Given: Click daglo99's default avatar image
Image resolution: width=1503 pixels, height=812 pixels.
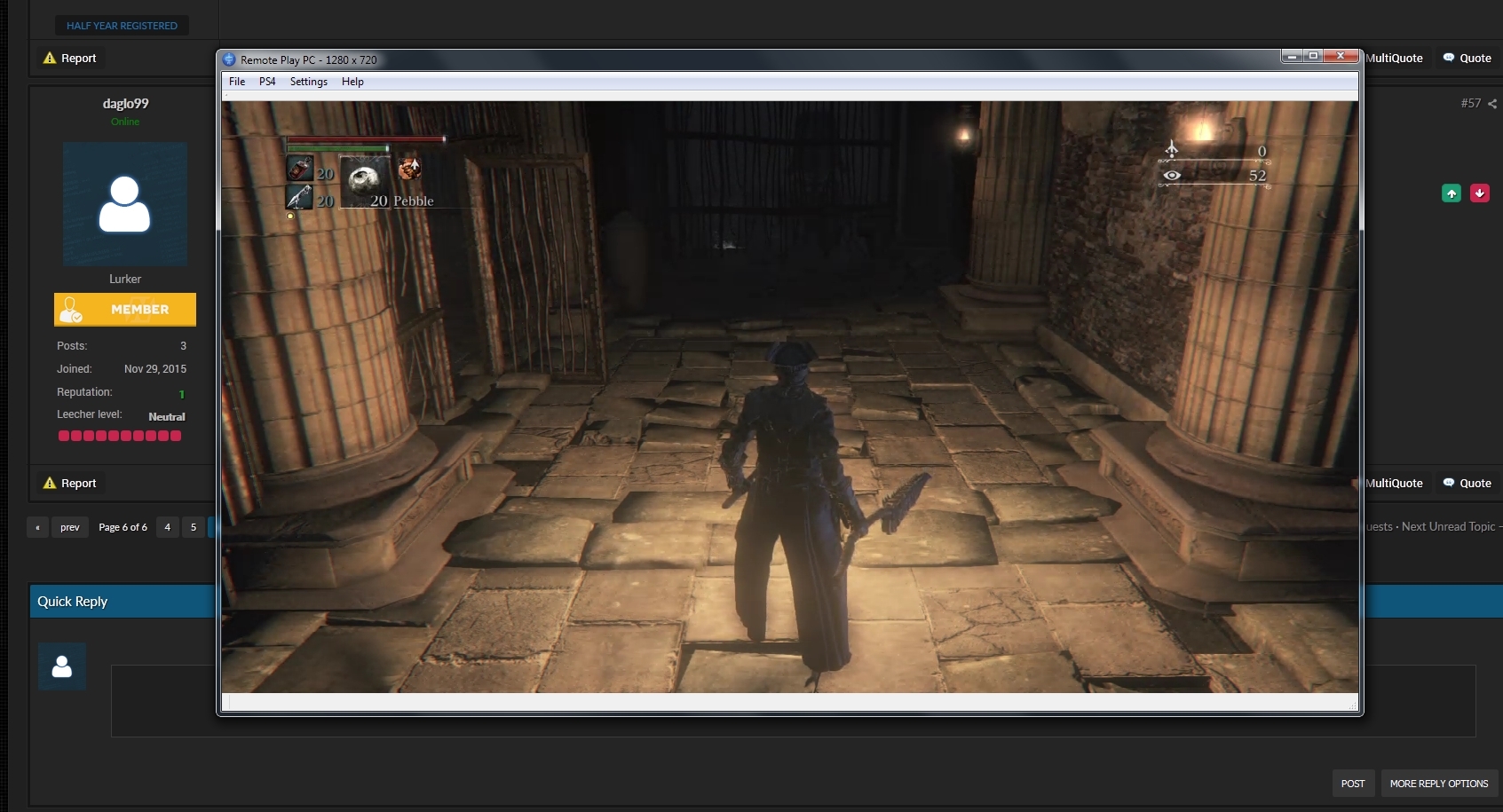Looking at the screenshot, I should pos(125,204).
